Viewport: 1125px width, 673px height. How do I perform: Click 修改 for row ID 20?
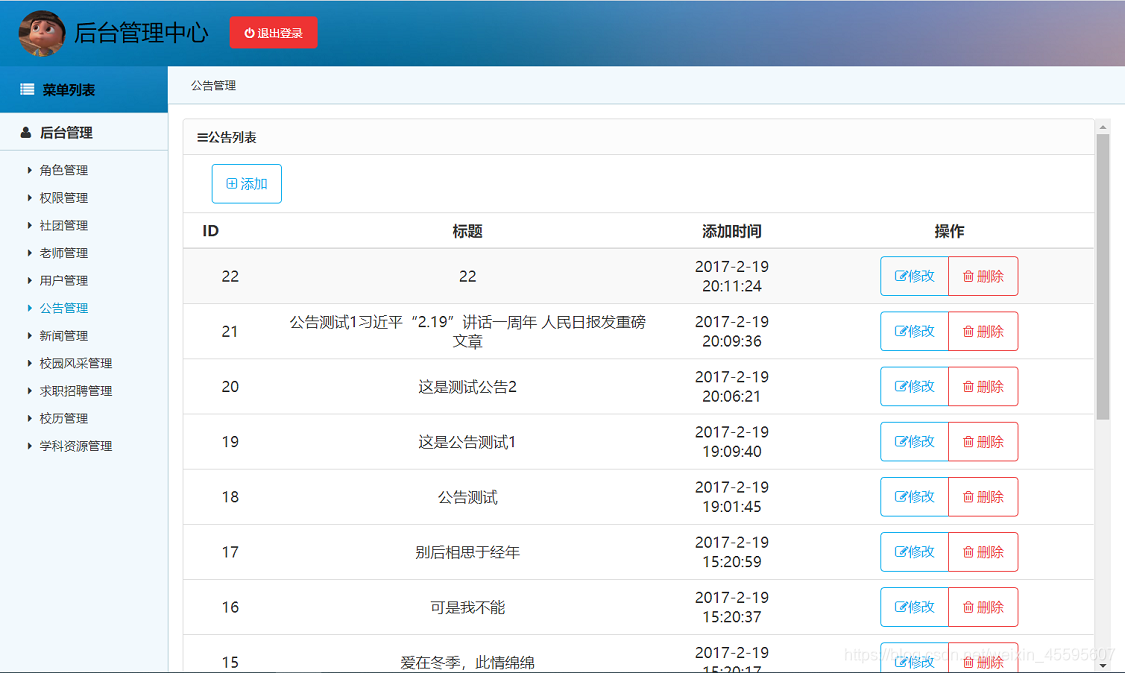(x=914, y=387)
